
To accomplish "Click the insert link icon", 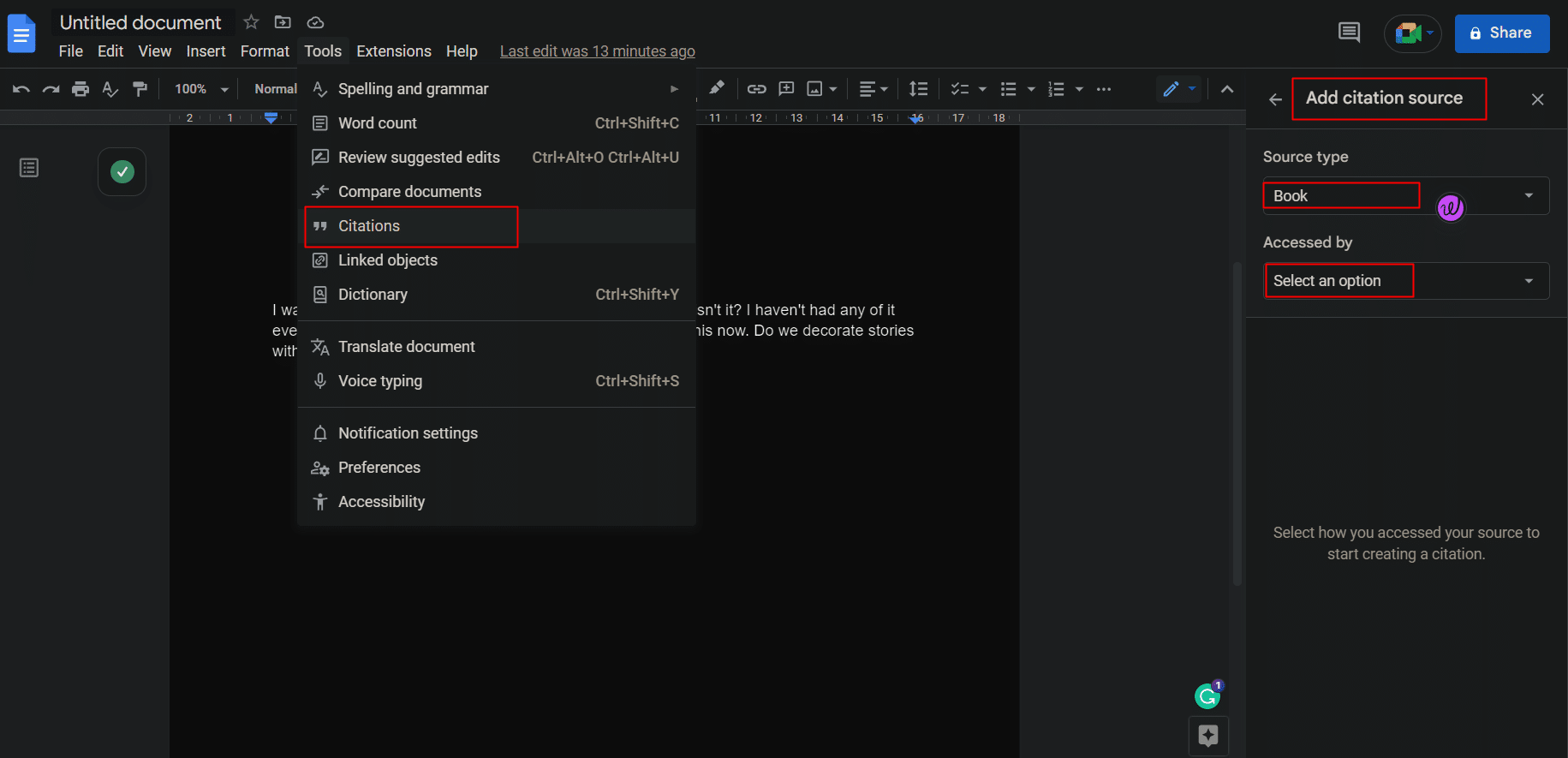I will pos(757,89).
